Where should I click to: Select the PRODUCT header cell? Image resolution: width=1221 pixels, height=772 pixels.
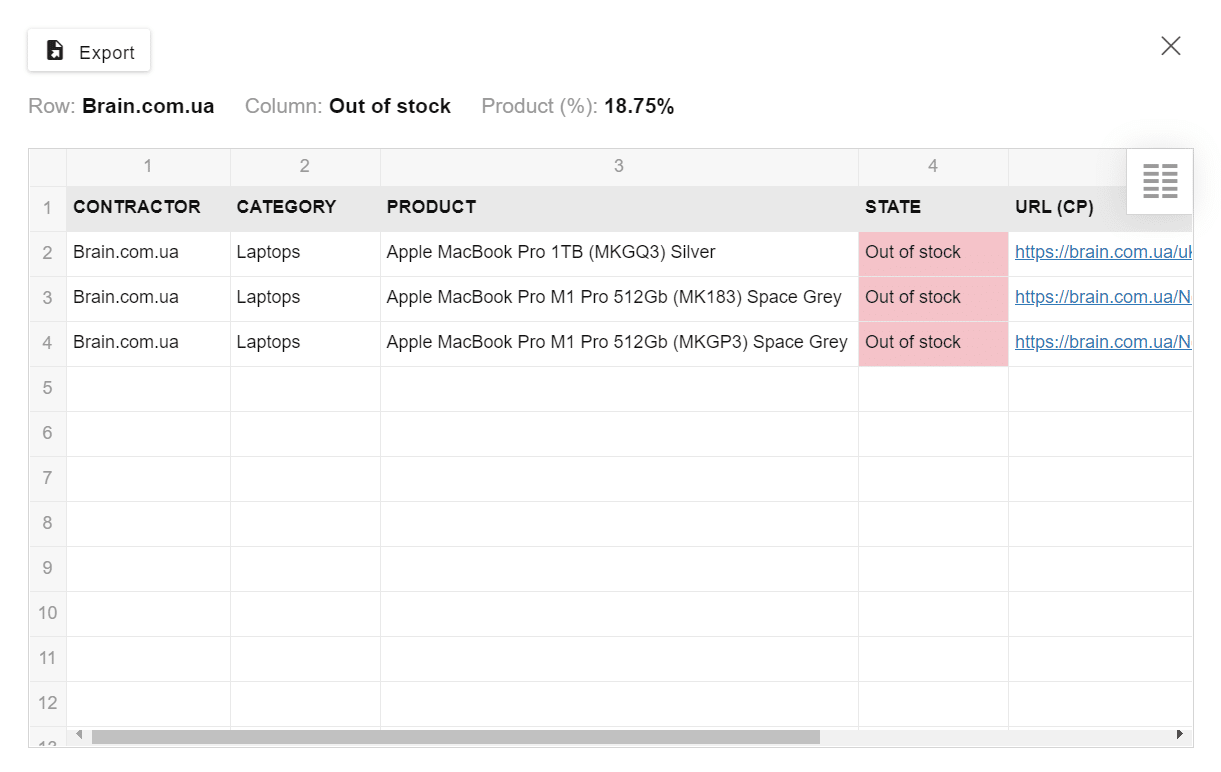coord(618,207)
